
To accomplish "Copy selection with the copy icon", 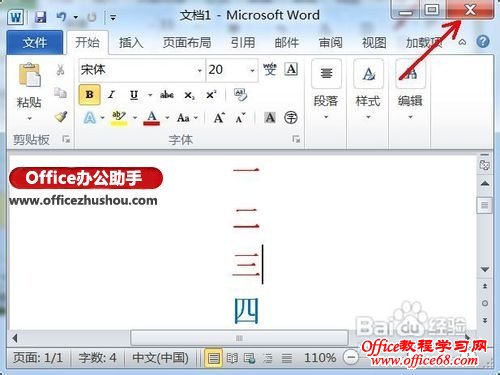I will (60, 93).
